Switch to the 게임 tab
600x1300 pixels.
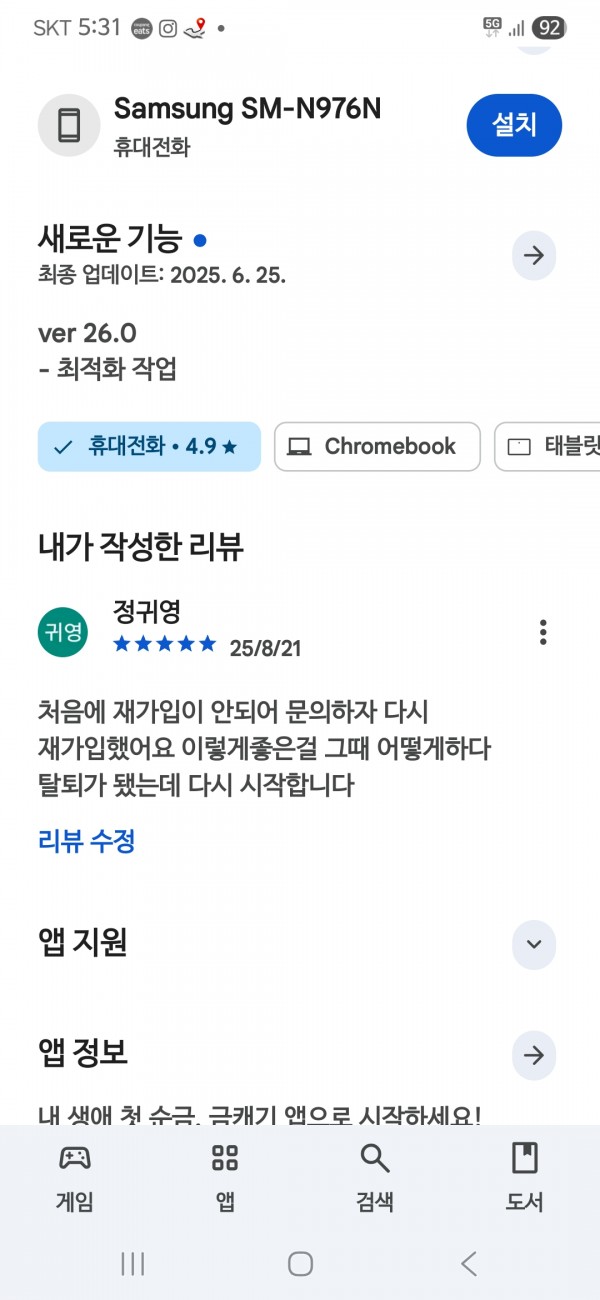point(75,1178)
